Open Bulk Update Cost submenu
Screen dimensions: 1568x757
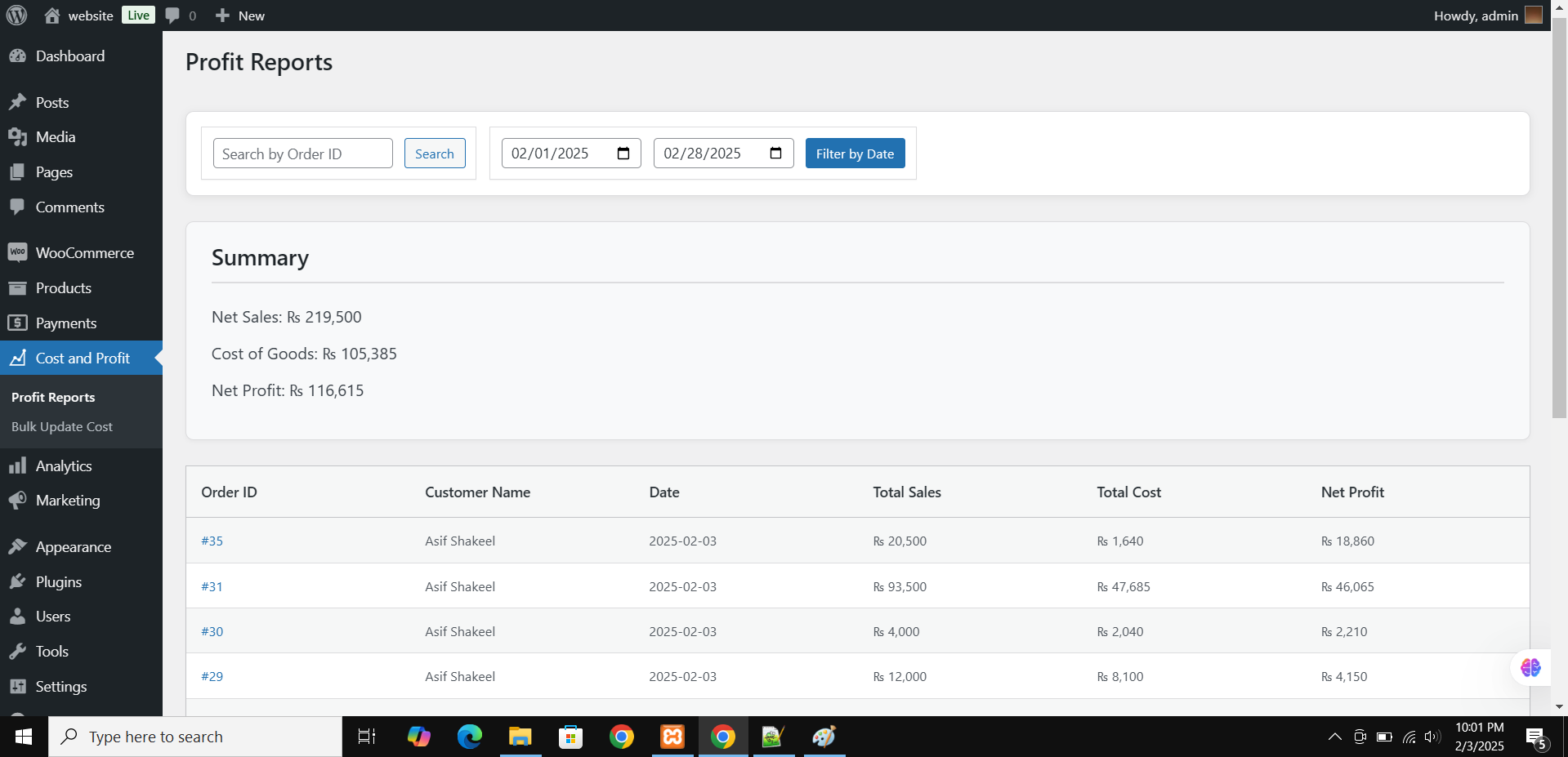tap(62, 426)
